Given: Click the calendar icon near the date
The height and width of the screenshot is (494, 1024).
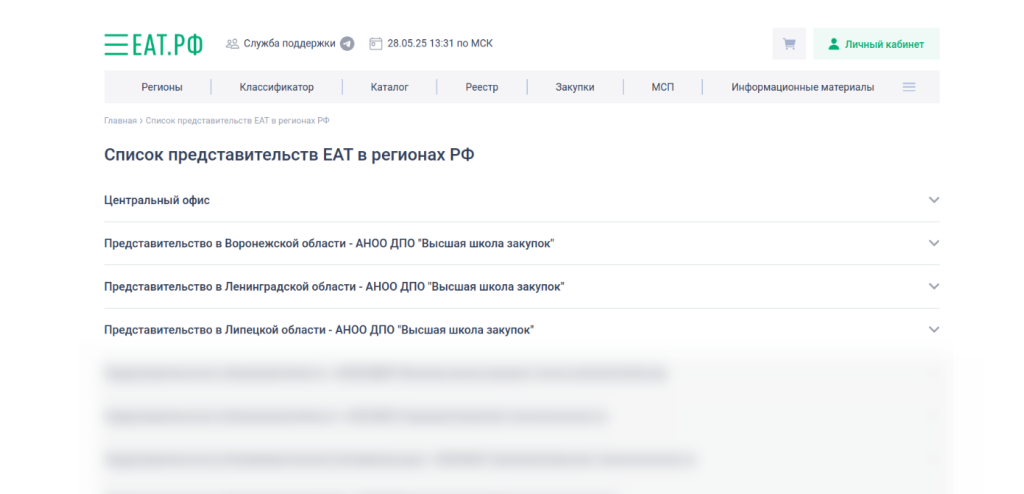Looking at the screenshot, I should coord(376,44).
